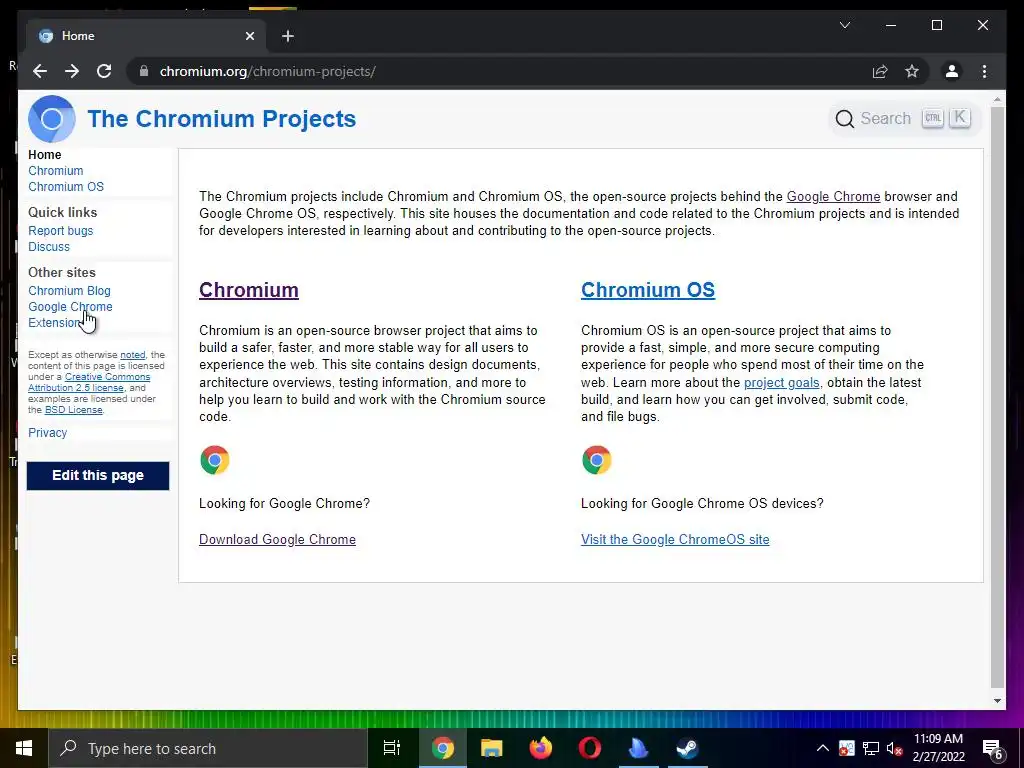The width and height of the screenshot is (1024, 768).
Task: Open the tab search chevron in title bar
Action: point(844,25)
